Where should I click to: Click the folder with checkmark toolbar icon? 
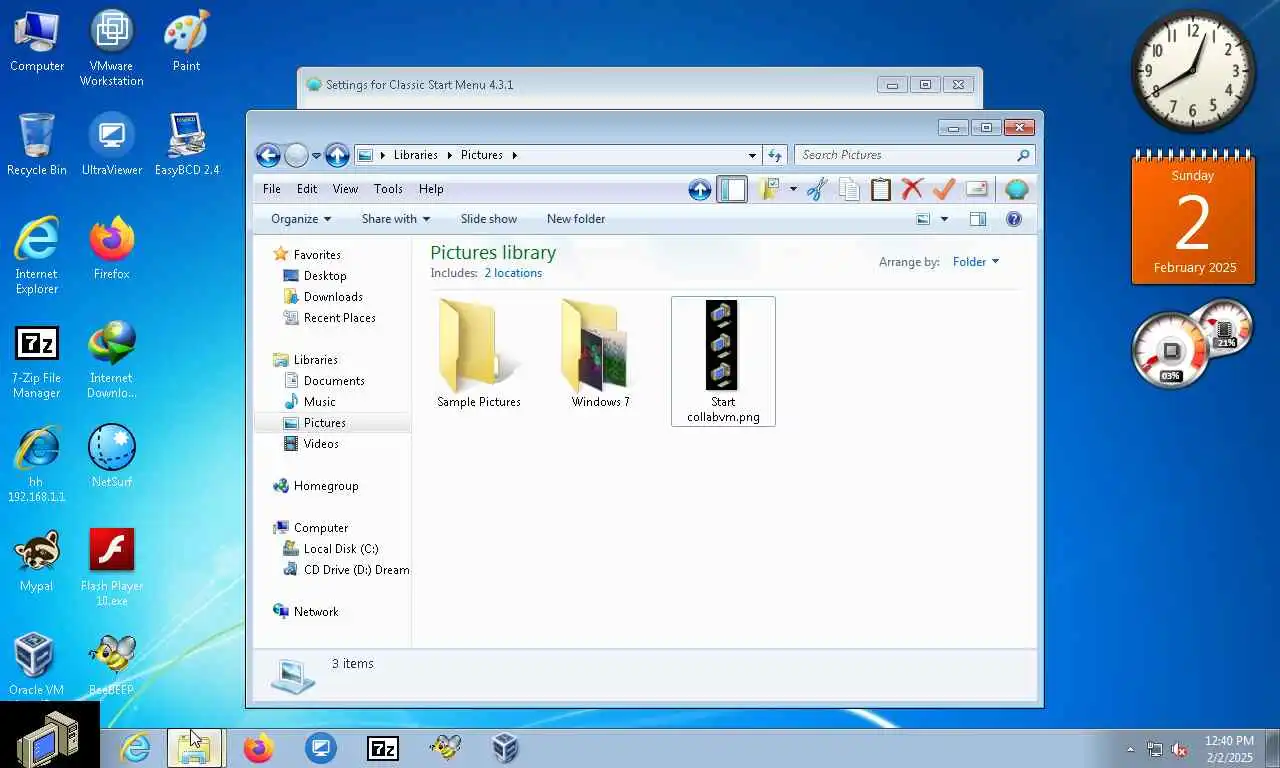tap(768, 189)
